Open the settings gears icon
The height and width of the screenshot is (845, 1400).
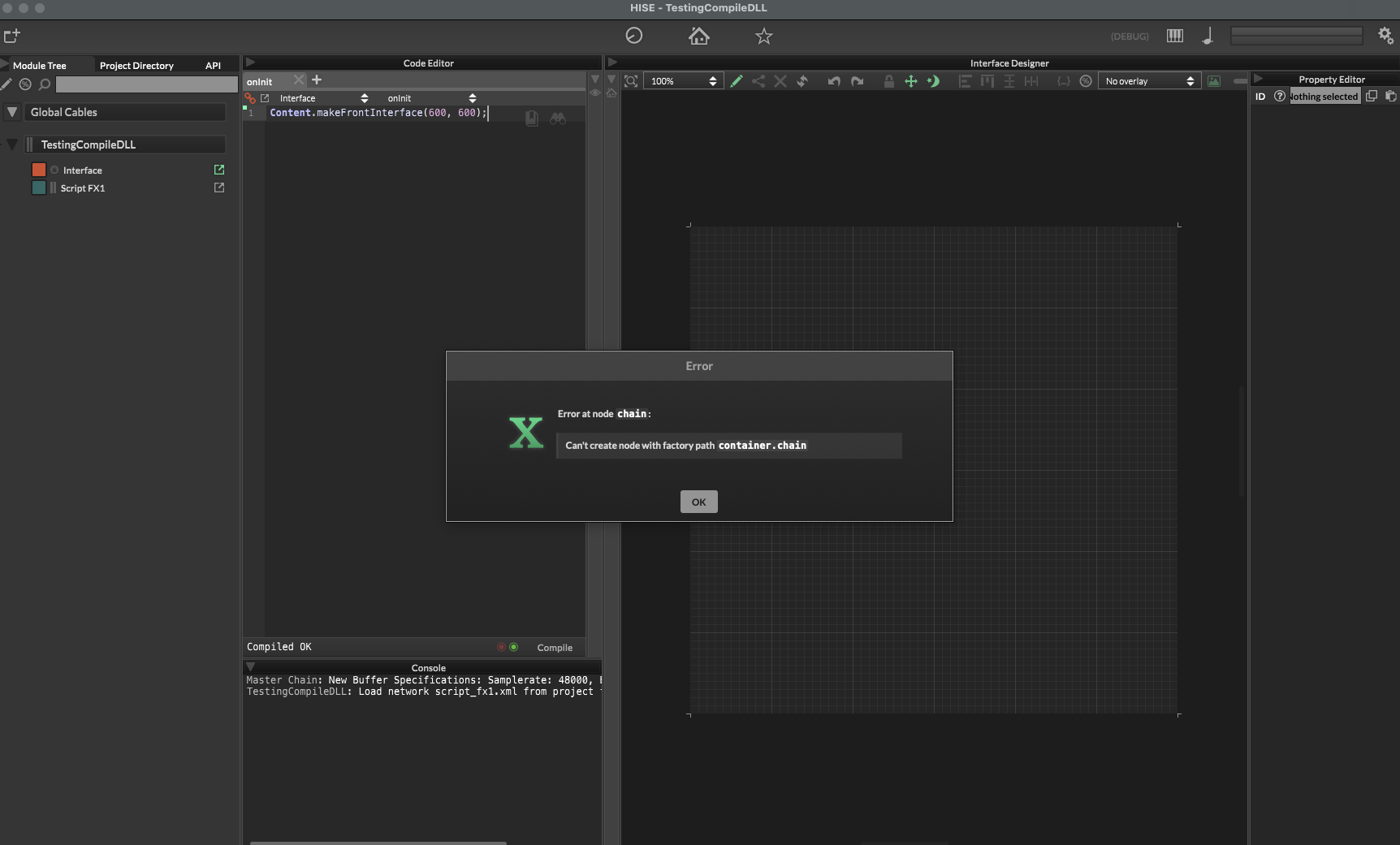(x=1385, y=36)
